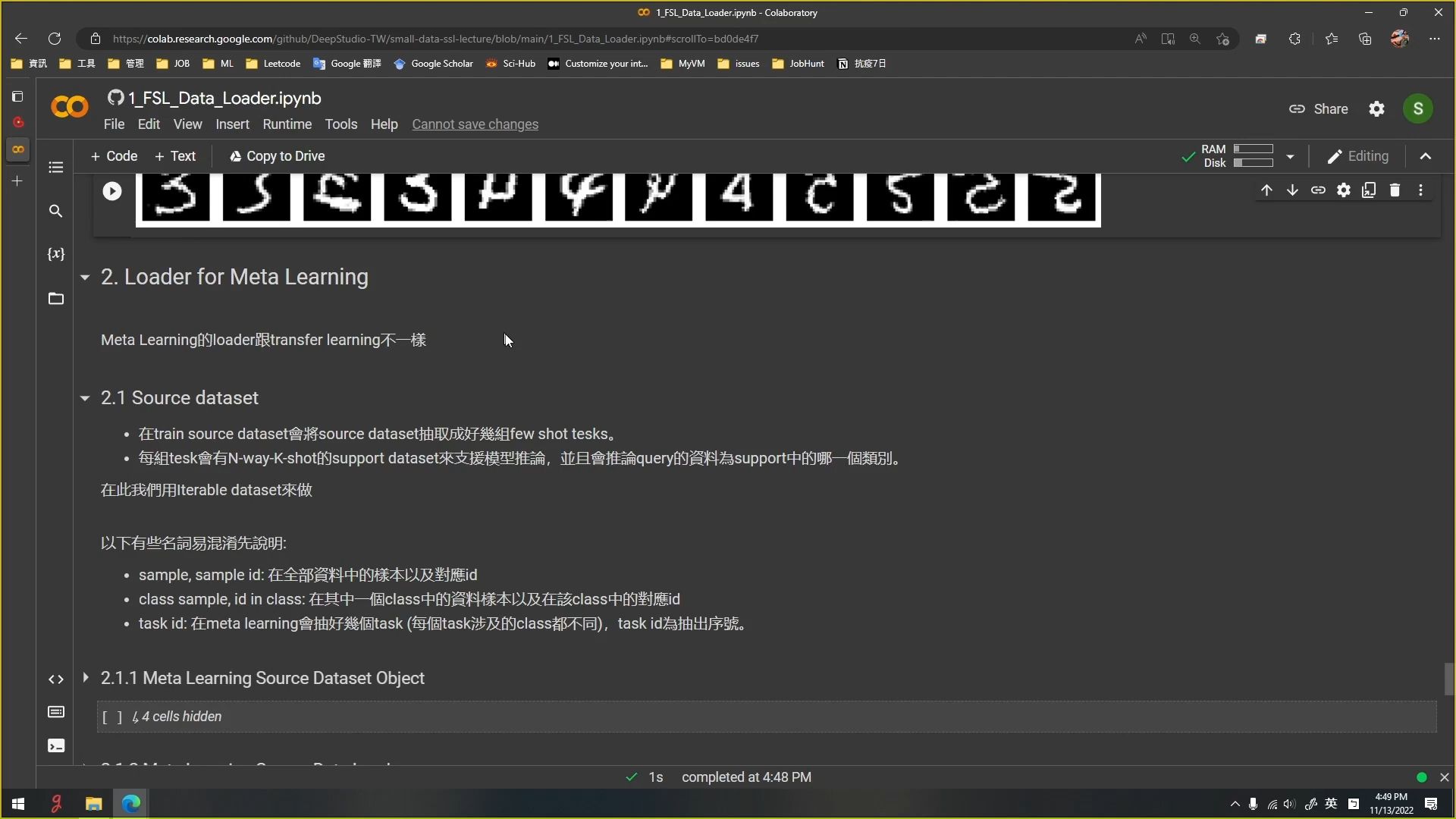This screenshot has height=819, width=1456.
Task: Open the Insert menu
Action: click(x=232, y=124)
